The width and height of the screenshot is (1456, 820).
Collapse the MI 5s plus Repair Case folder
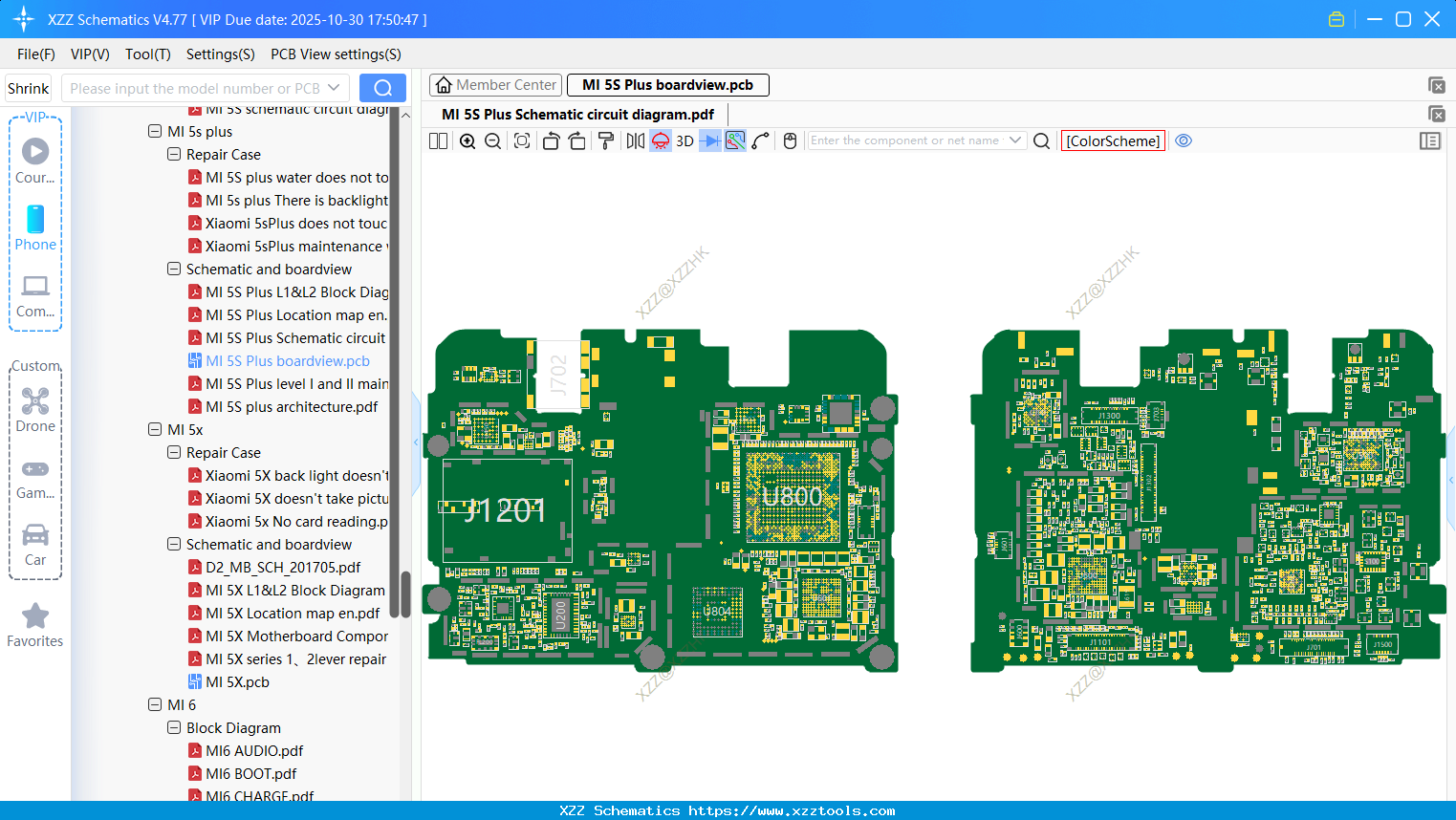pos(174,155)
